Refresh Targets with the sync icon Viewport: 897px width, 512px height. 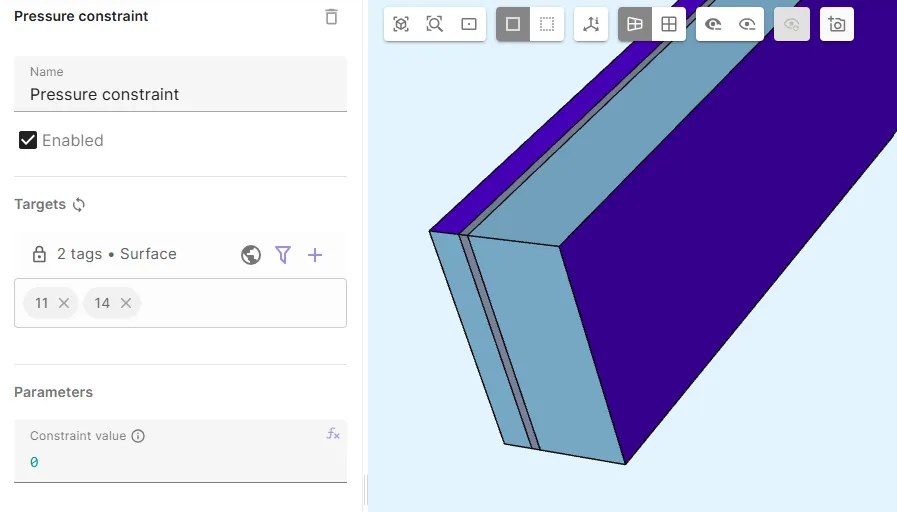coord(79,204)
